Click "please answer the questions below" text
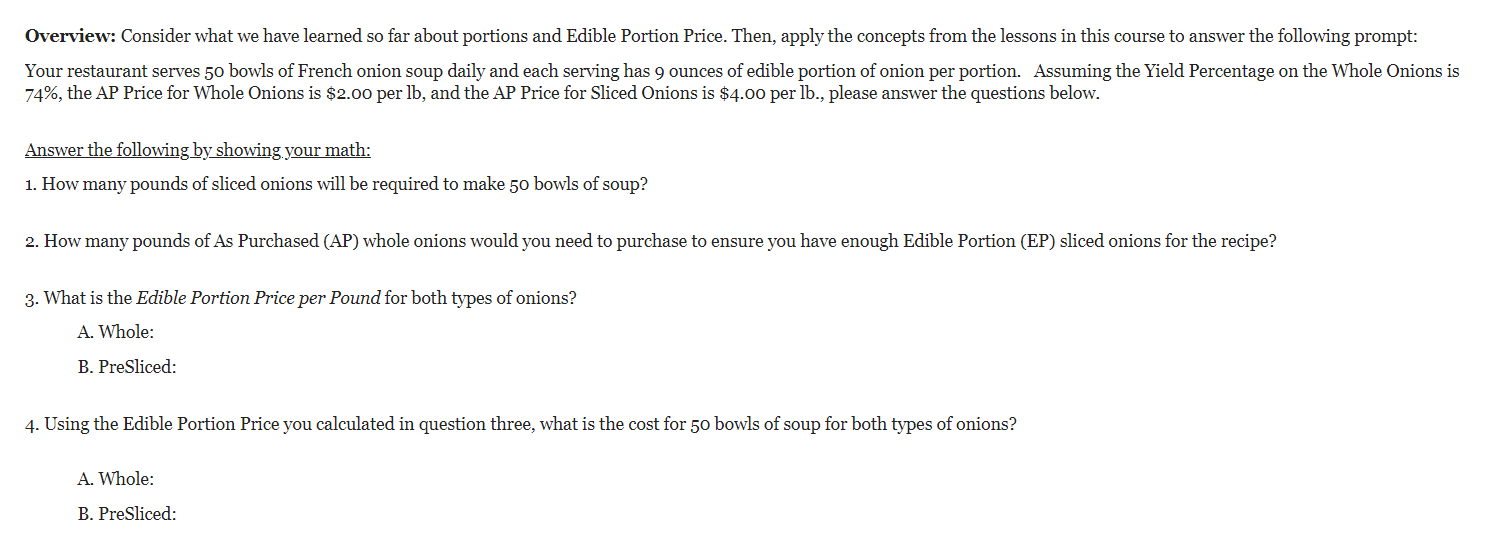Screen dimensions: 1490x539 pyautogui.click(x=962, y=94)
